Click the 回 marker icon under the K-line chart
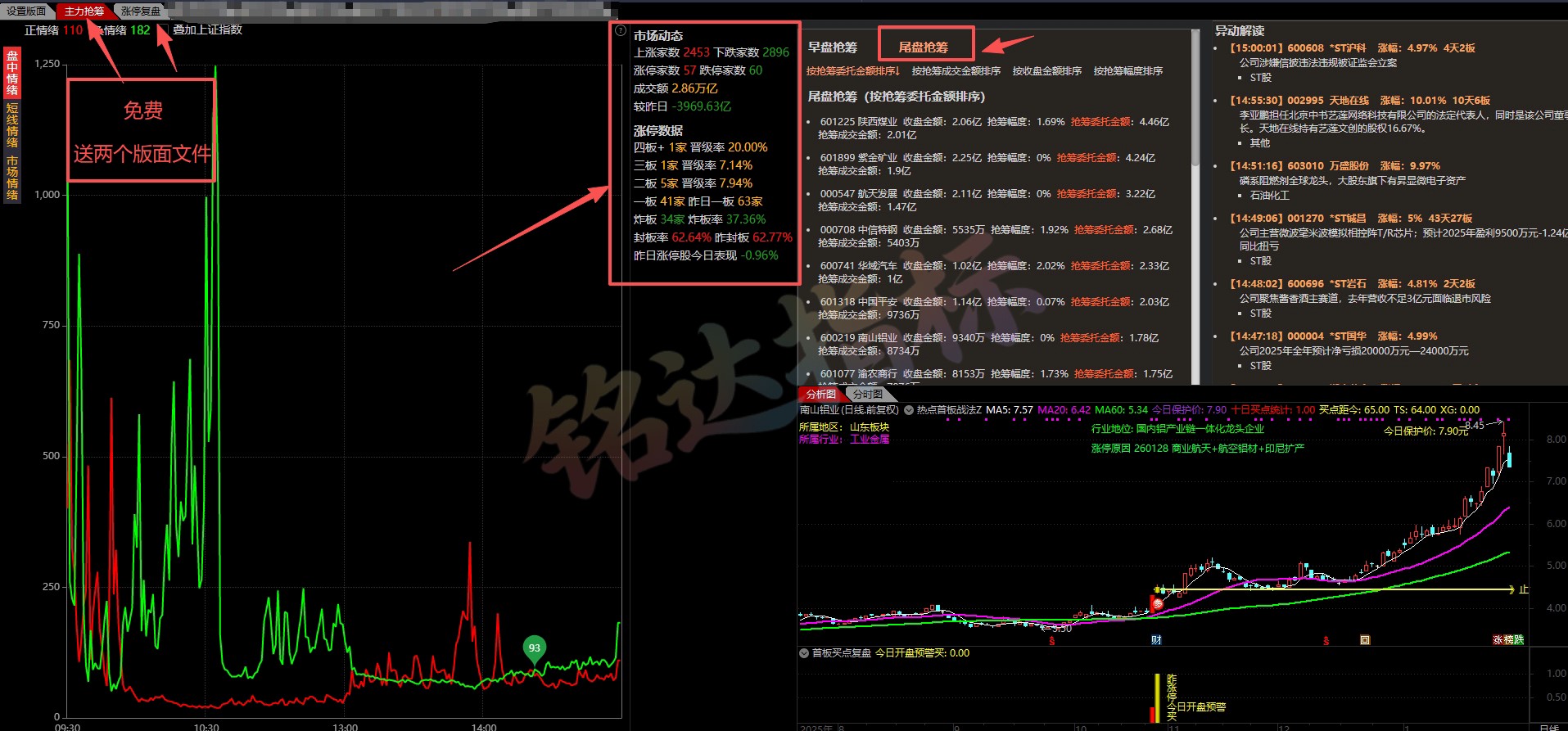Screen dimensions: 1568x731 tap(1365, 640)
